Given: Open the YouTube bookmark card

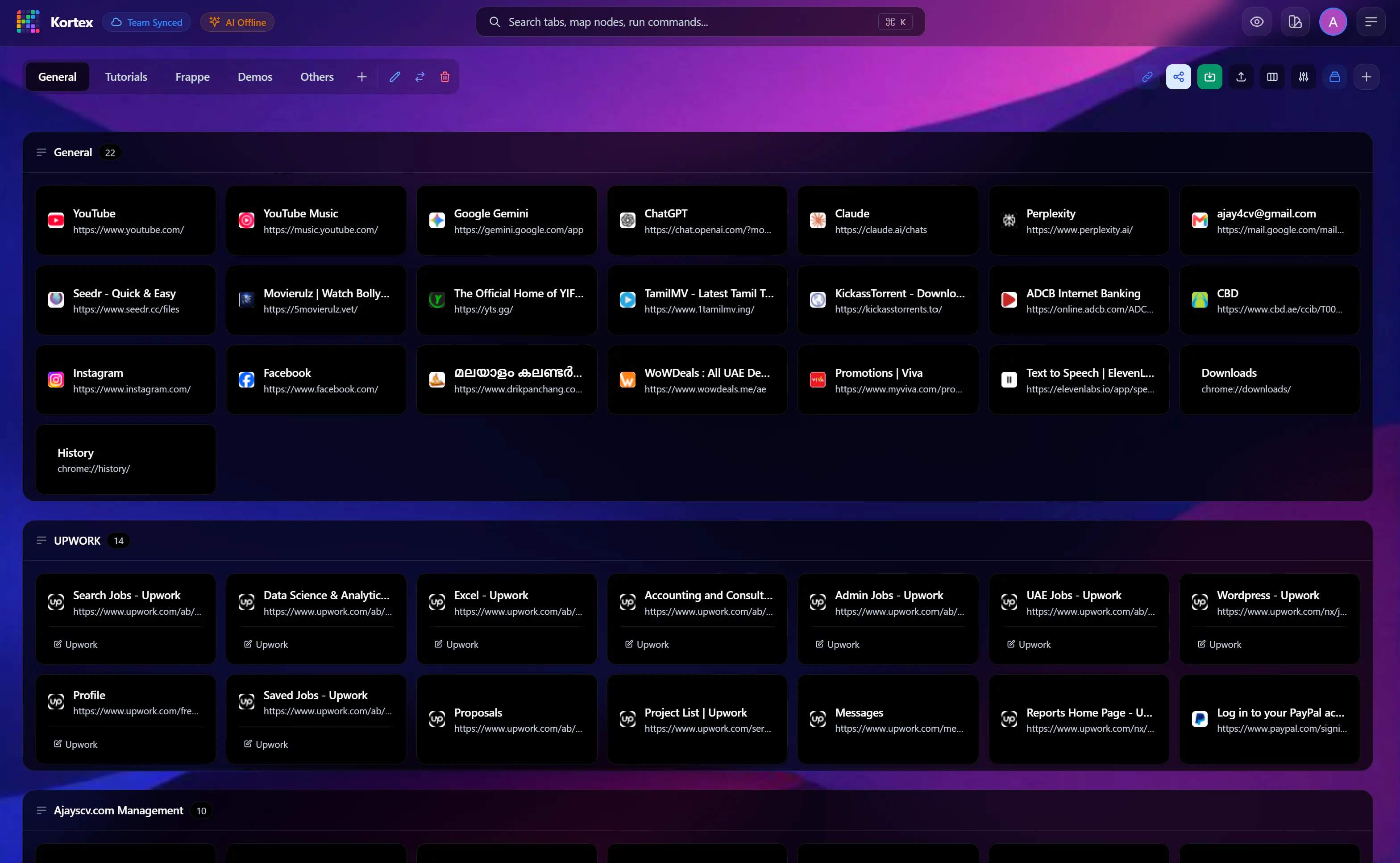Looking at the screenshot, I should coord(125,220).
